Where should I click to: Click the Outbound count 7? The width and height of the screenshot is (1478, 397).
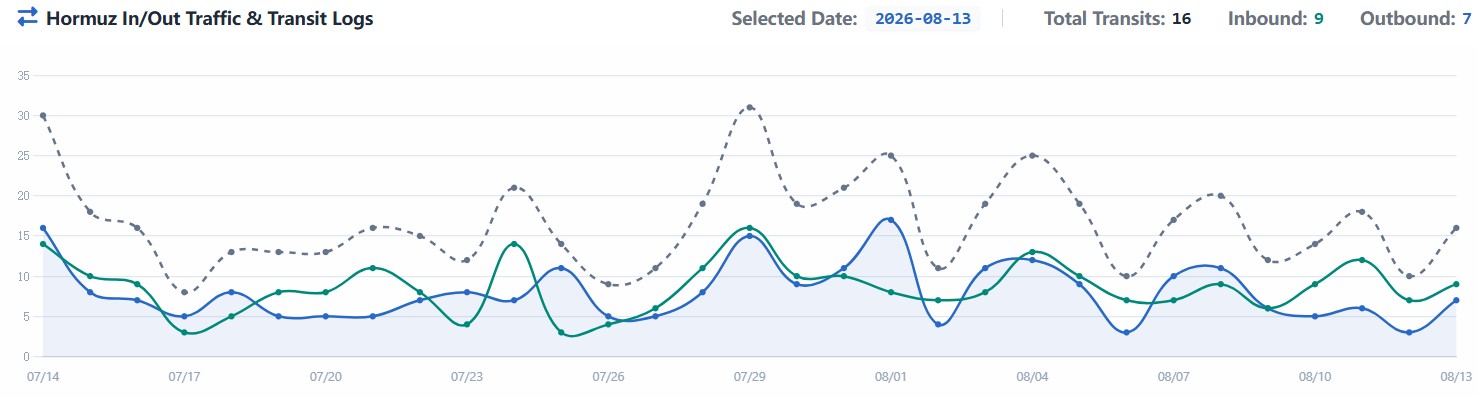[x=1467, y=18]
